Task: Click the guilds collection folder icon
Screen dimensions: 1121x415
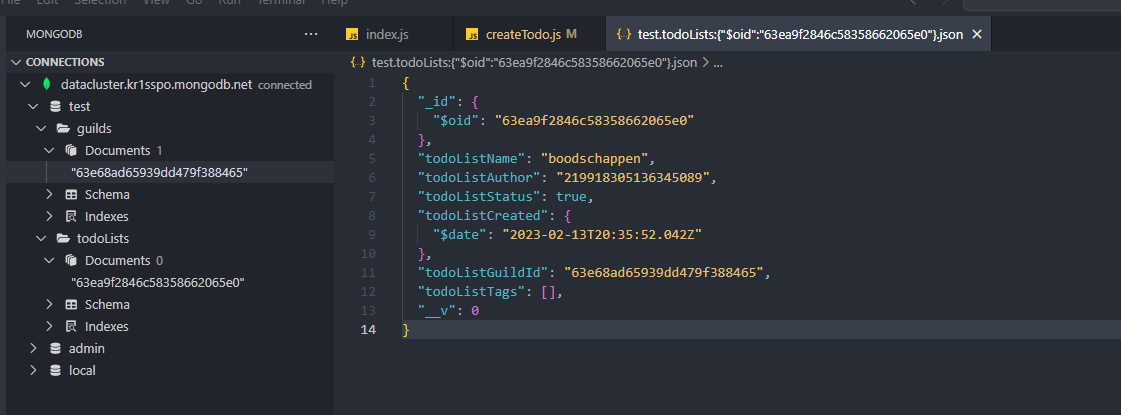Action: tap(62, 128)
